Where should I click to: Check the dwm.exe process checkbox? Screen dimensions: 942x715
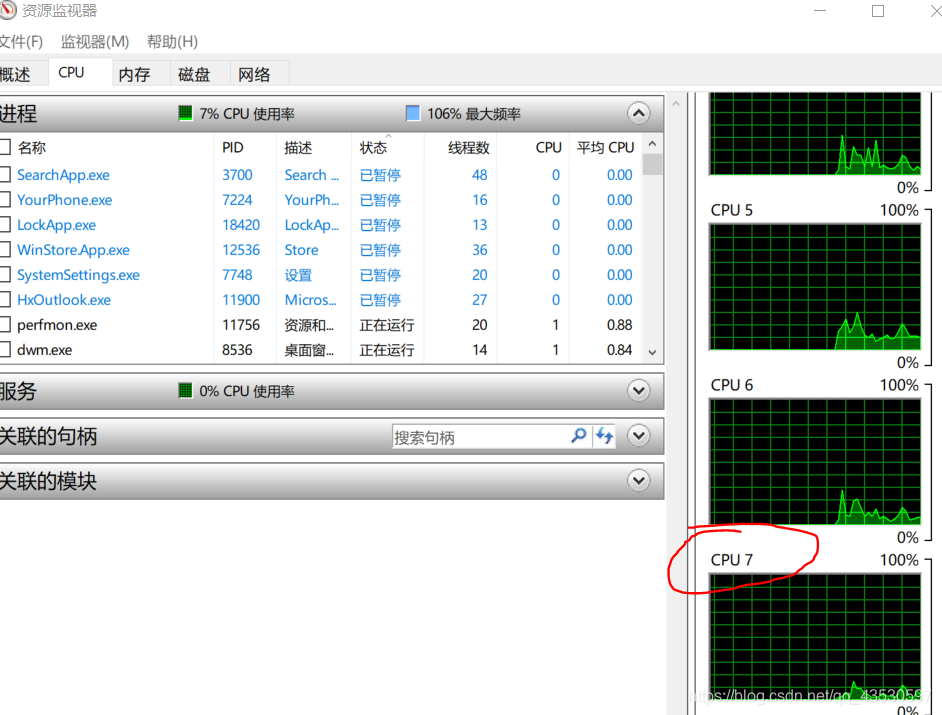coord(5,350)
